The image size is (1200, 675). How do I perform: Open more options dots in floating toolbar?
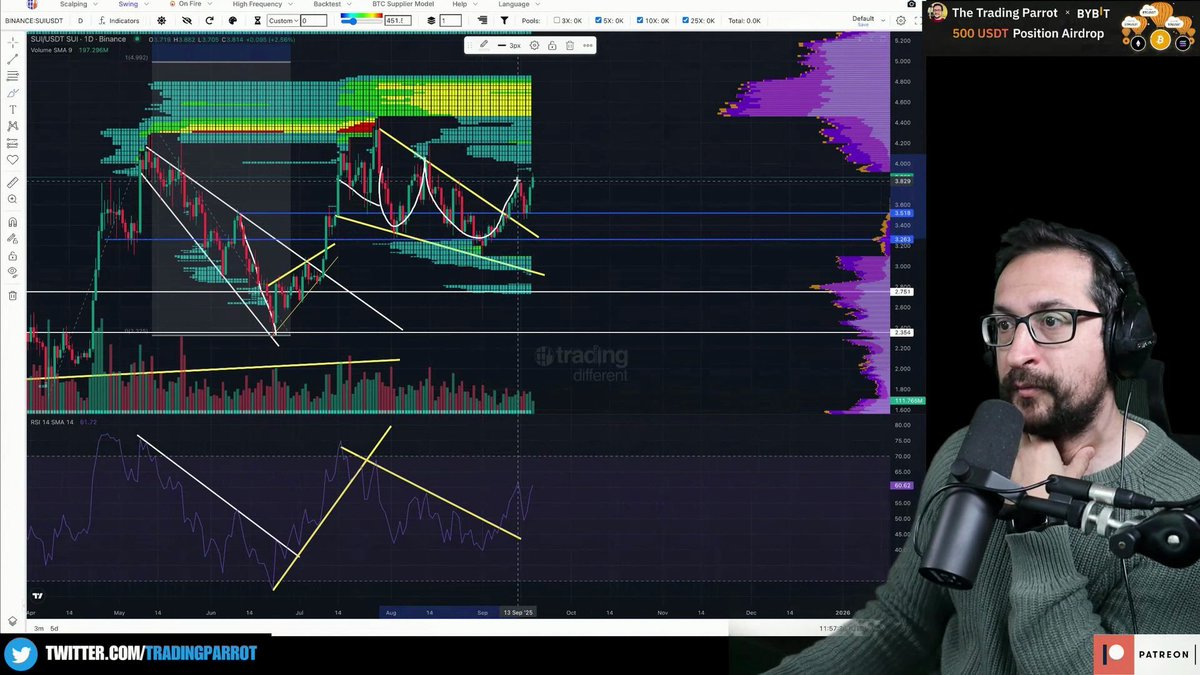(588, 45)
